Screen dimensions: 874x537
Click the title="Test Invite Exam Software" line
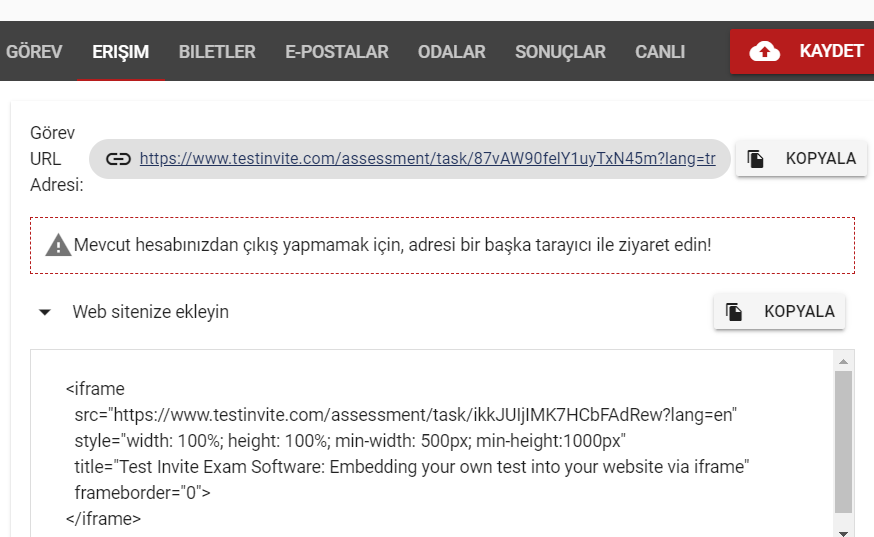click(412, 467)
